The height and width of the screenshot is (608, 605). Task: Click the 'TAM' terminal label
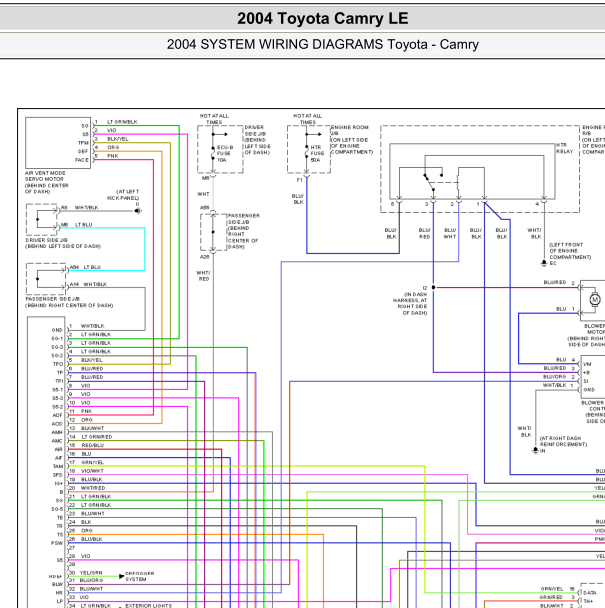pyautogui.click(x=58, y=466)
